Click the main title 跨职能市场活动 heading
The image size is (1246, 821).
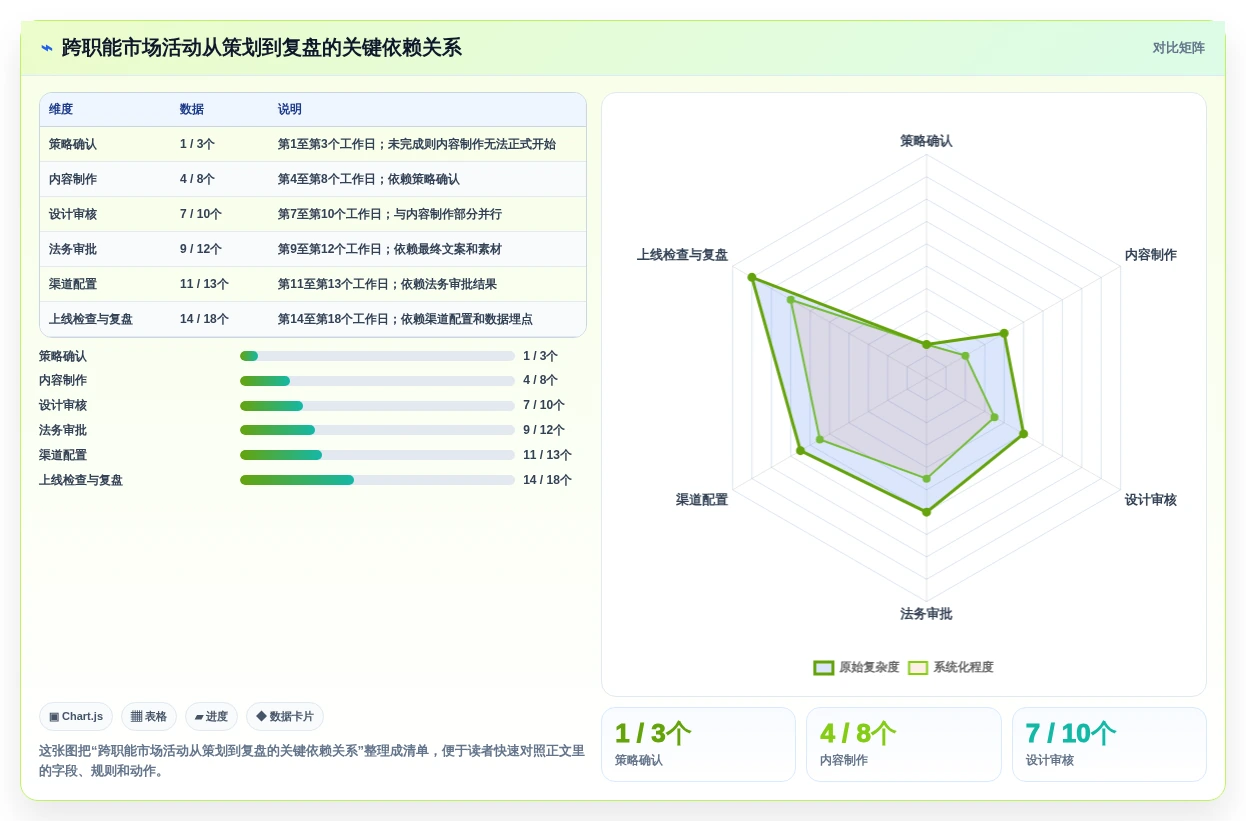[x=261, y=48]
